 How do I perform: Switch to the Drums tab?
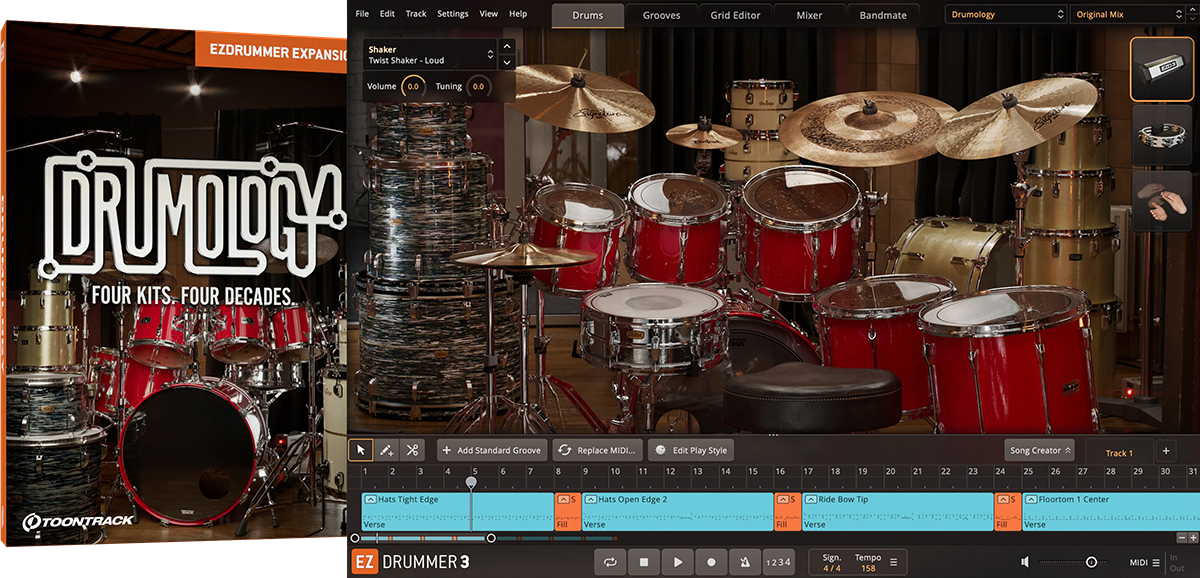(x=588, y=15)
